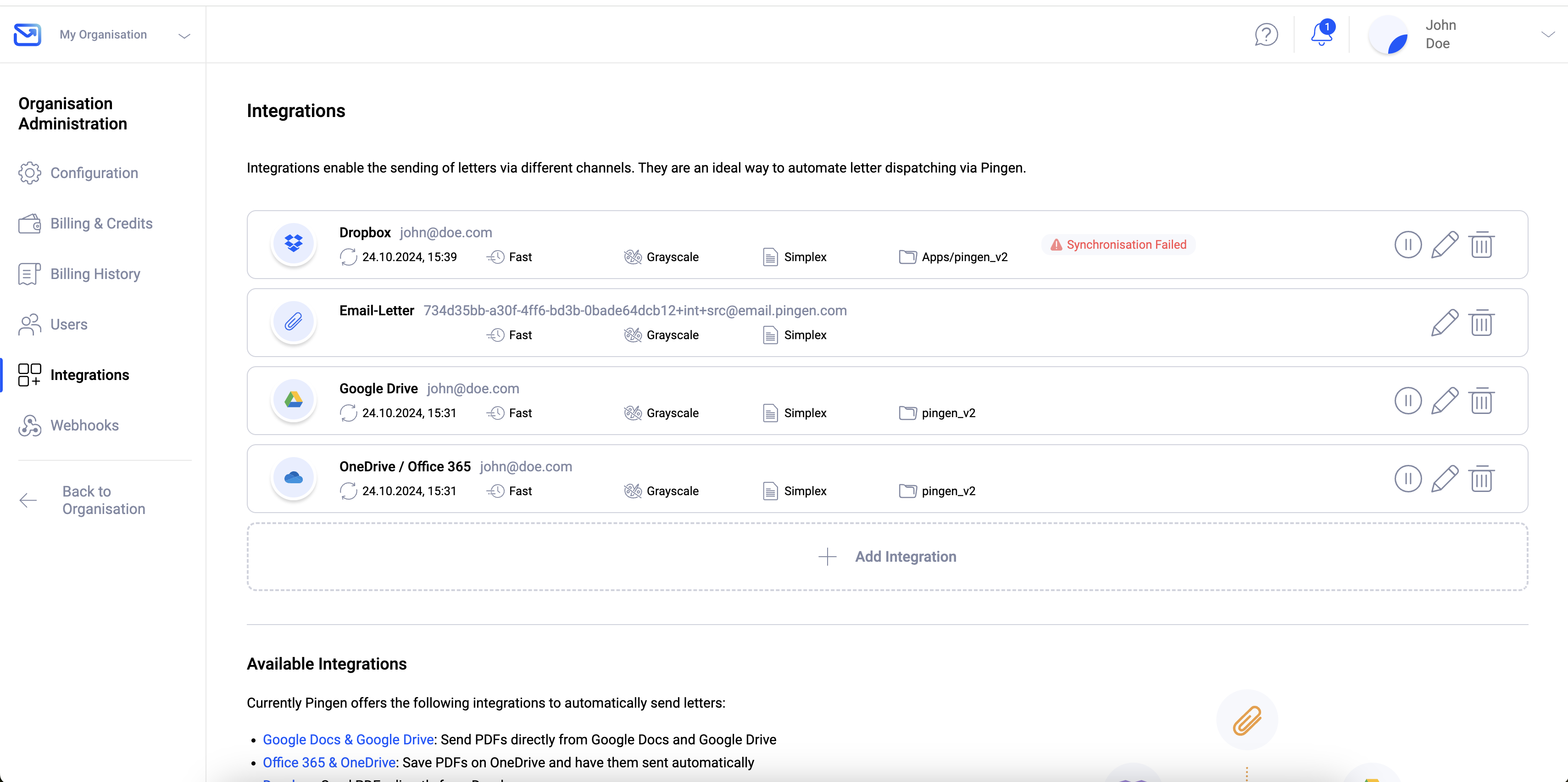
Task: Edit the Google Drive integration
Action: tap(1445, 401)
